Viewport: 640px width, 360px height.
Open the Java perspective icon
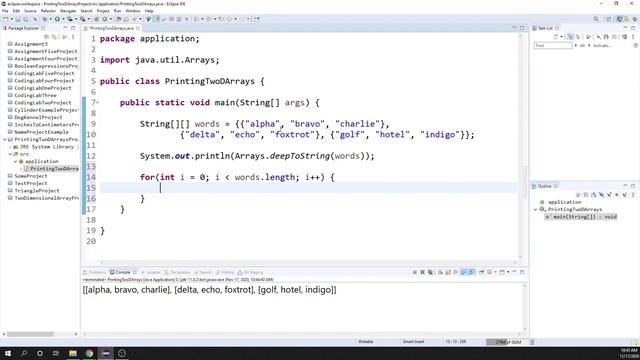point(620,19)
